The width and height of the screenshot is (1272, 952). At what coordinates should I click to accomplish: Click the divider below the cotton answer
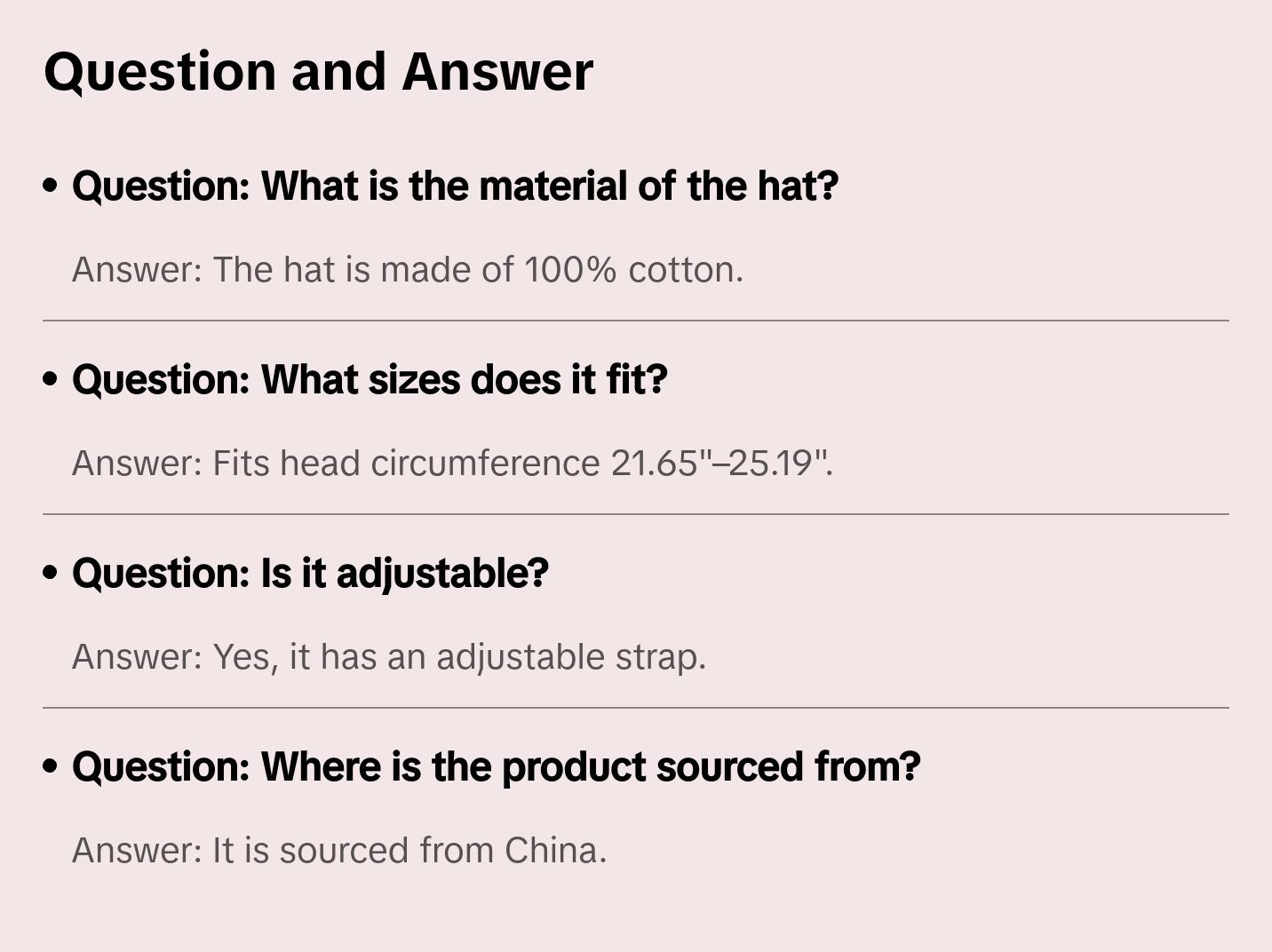[636, 321]
